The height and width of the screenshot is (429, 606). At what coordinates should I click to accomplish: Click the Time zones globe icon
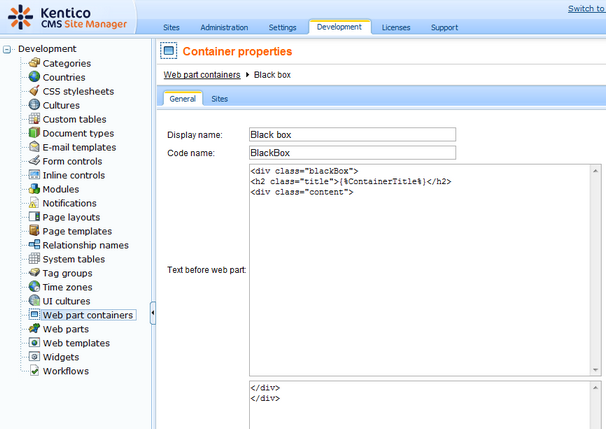point(34,287)
